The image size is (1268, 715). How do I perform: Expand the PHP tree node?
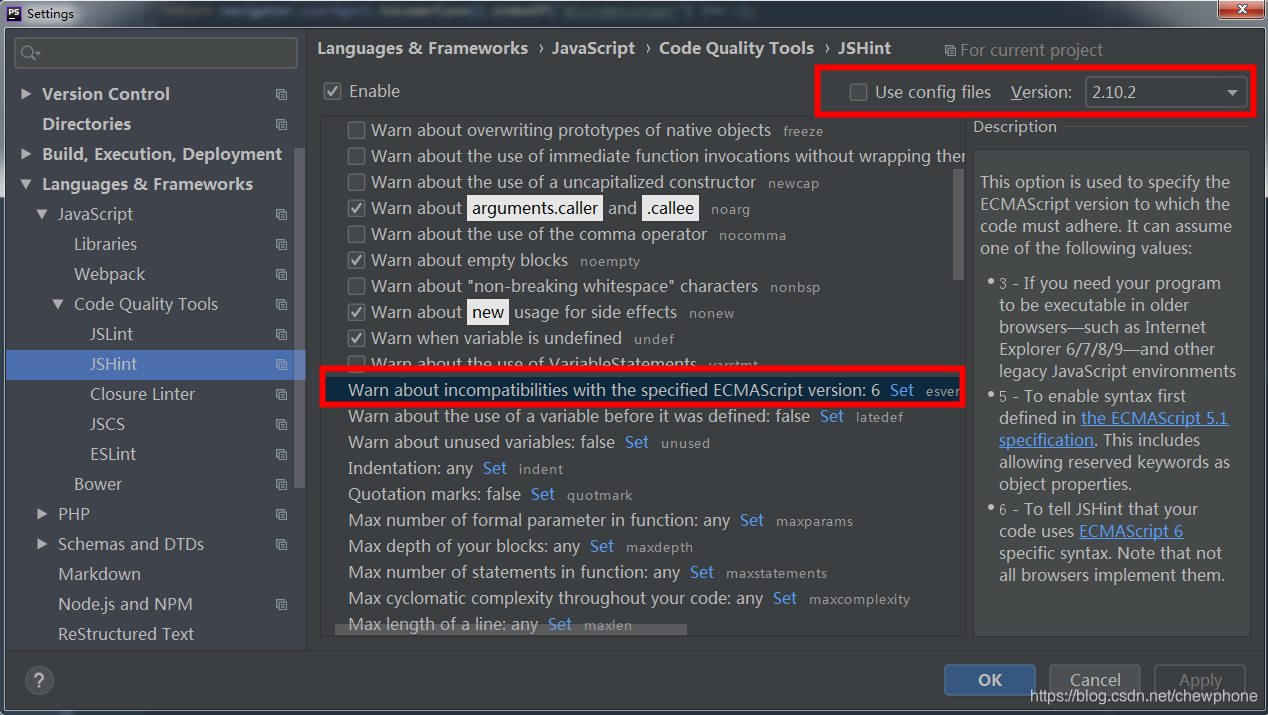point(42,514)
